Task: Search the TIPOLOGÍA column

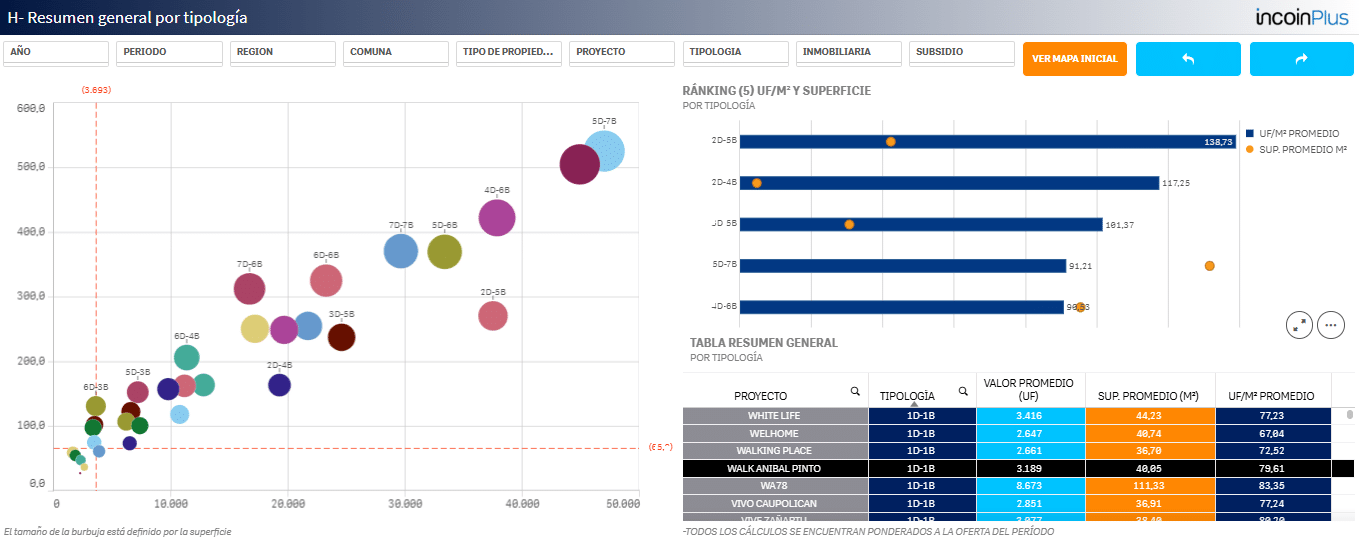Action: click(x=963, y=391)
